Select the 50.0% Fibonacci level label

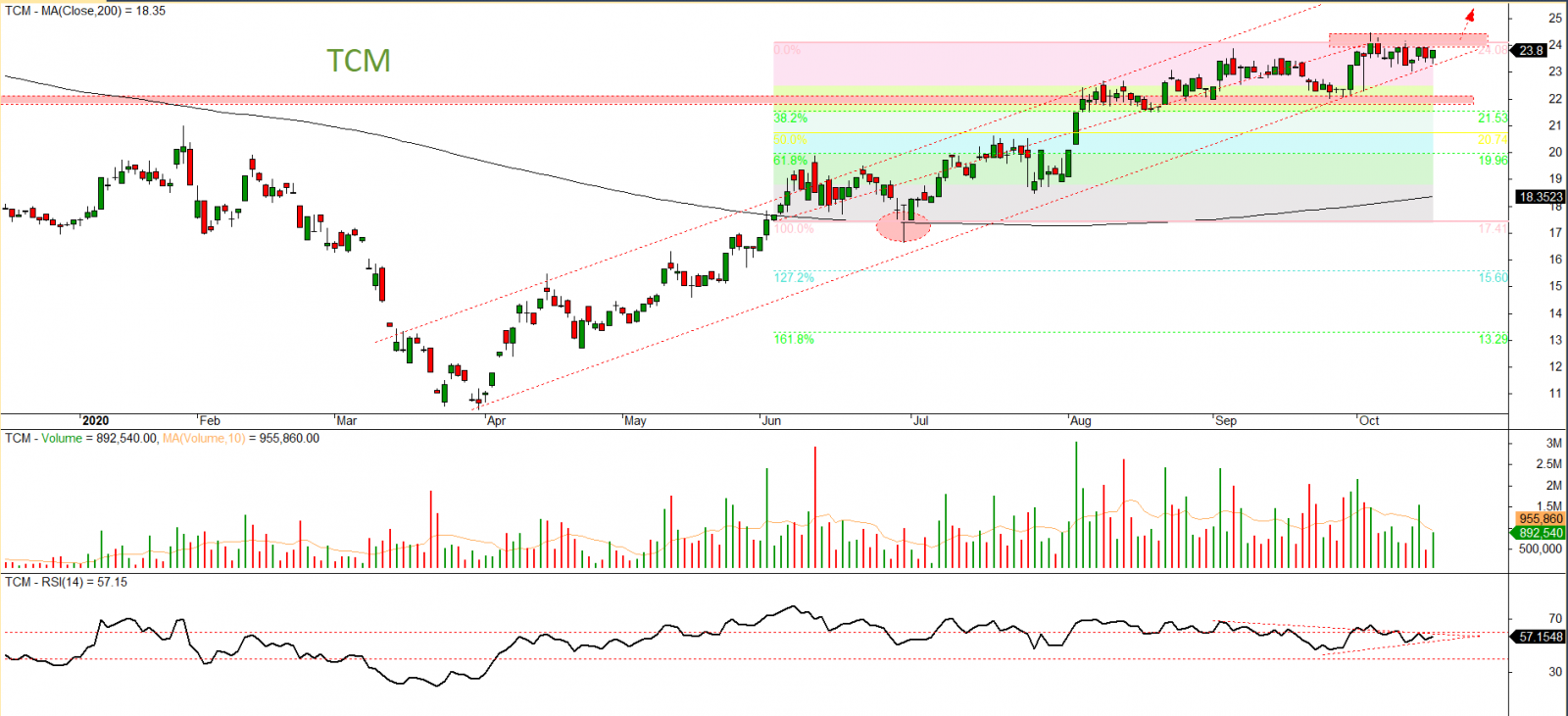(791, 140)
